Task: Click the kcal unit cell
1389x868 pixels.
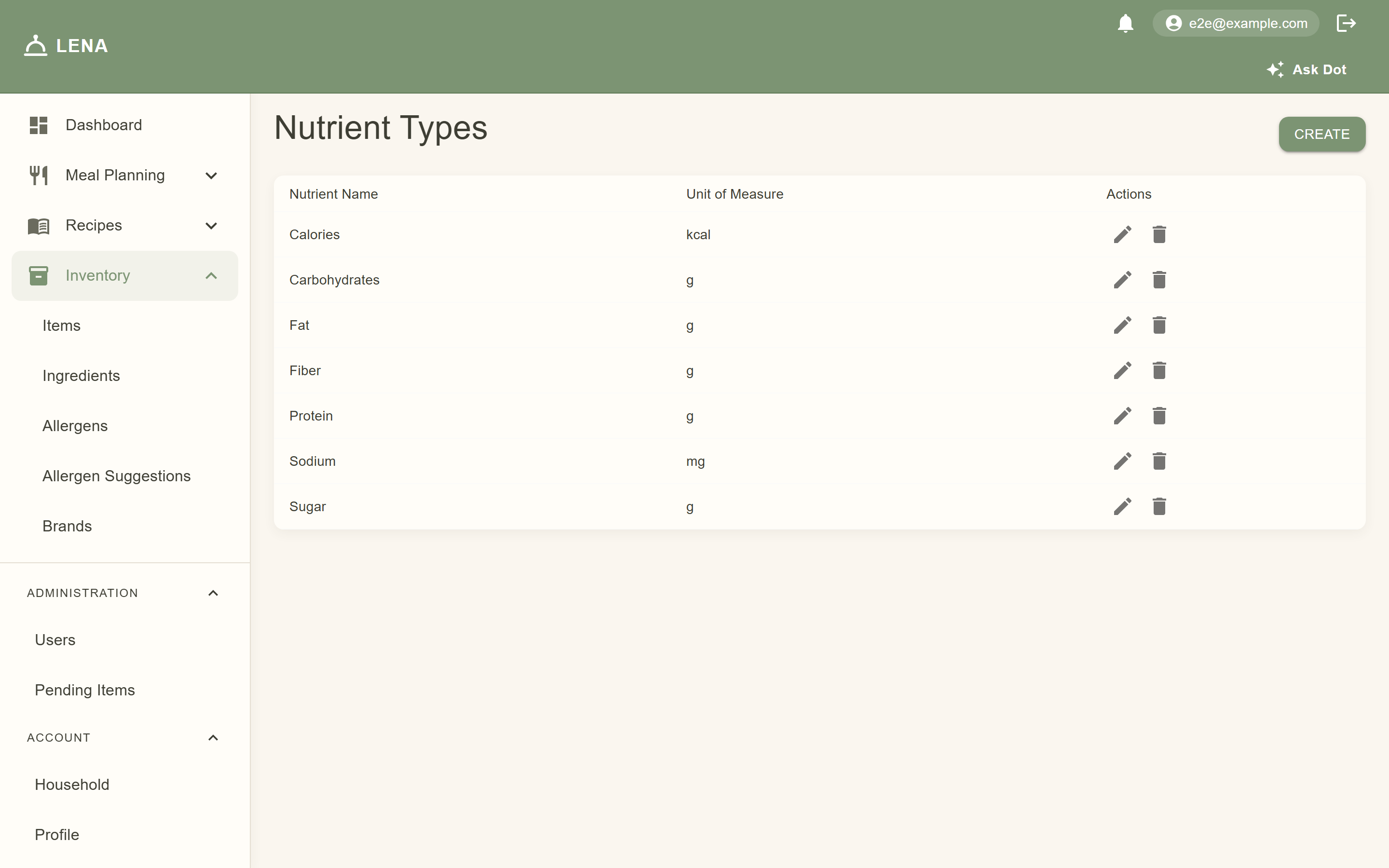Action: (x=698, y=234)
